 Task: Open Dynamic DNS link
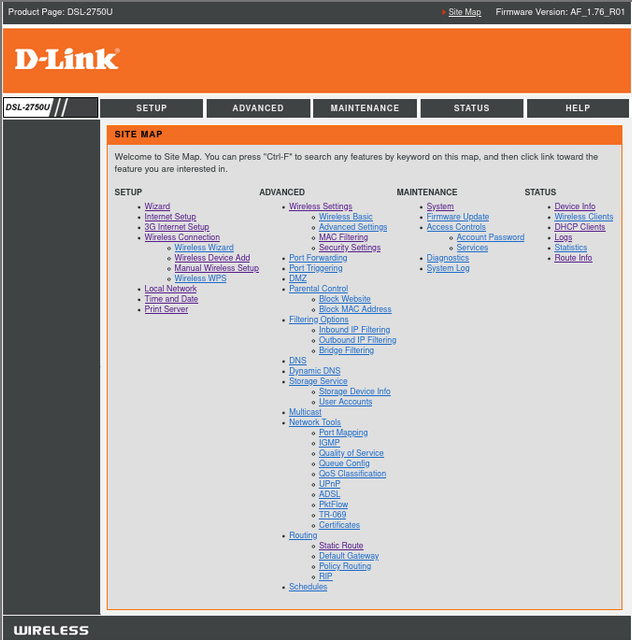click(x=315, y=371)
